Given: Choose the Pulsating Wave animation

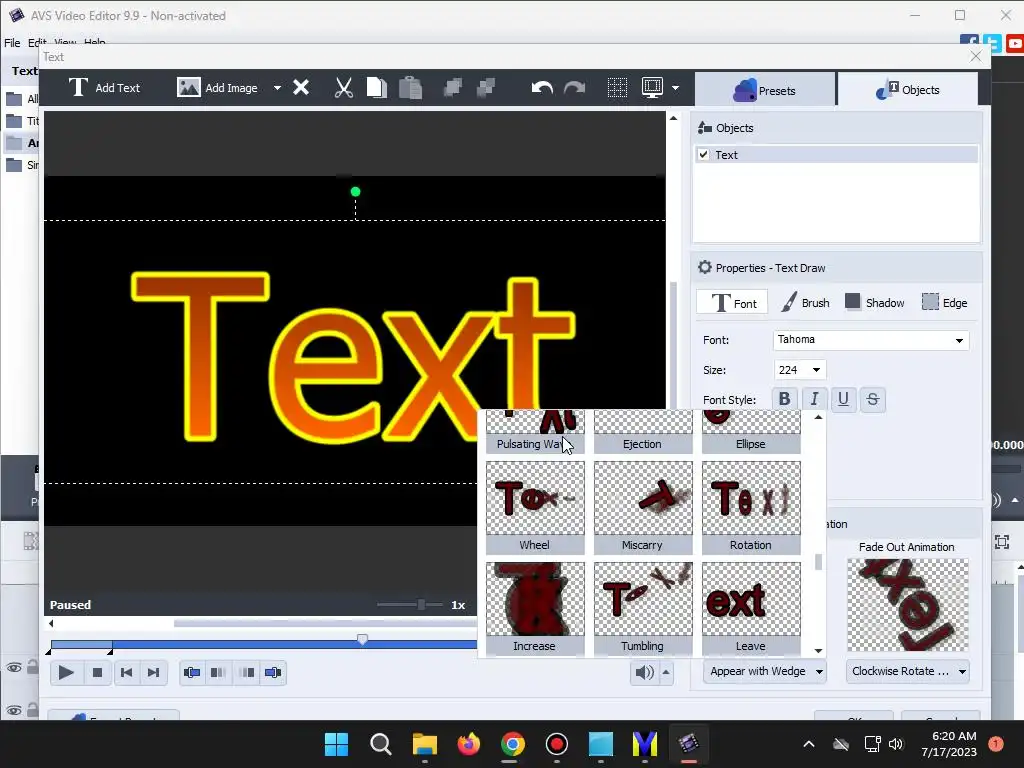Looking at the screenshot, I should (x=535, y=432).
